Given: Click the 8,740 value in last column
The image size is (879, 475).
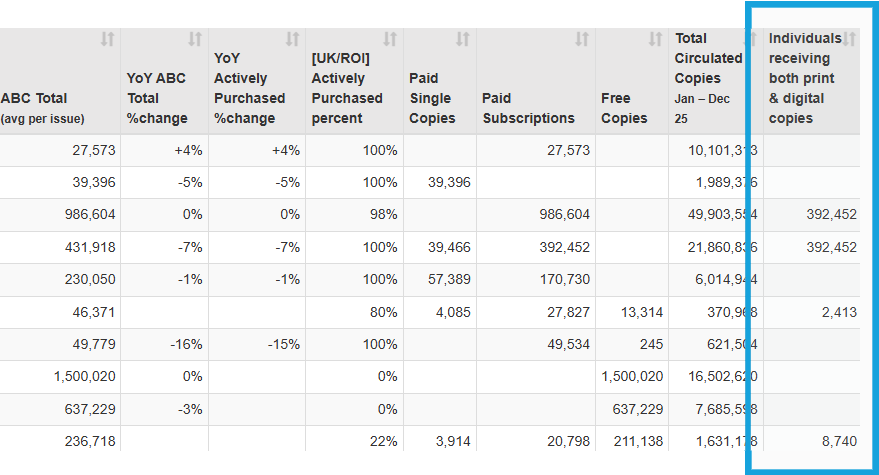Looking at the screenshot, I should (838, 441).
